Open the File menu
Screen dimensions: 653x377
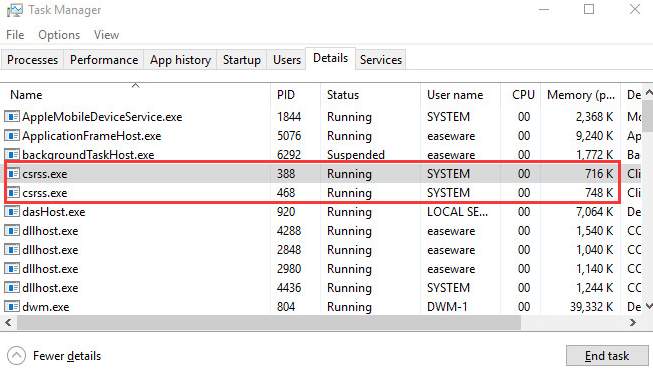coord(15,35)
